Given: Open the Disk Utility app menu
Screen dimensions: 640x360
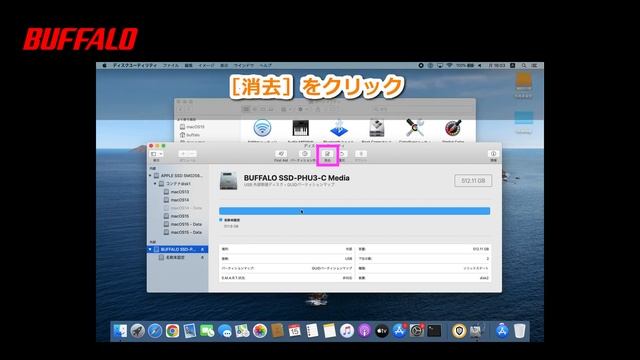Looking at the screenshot, I should tap(135, 65).
